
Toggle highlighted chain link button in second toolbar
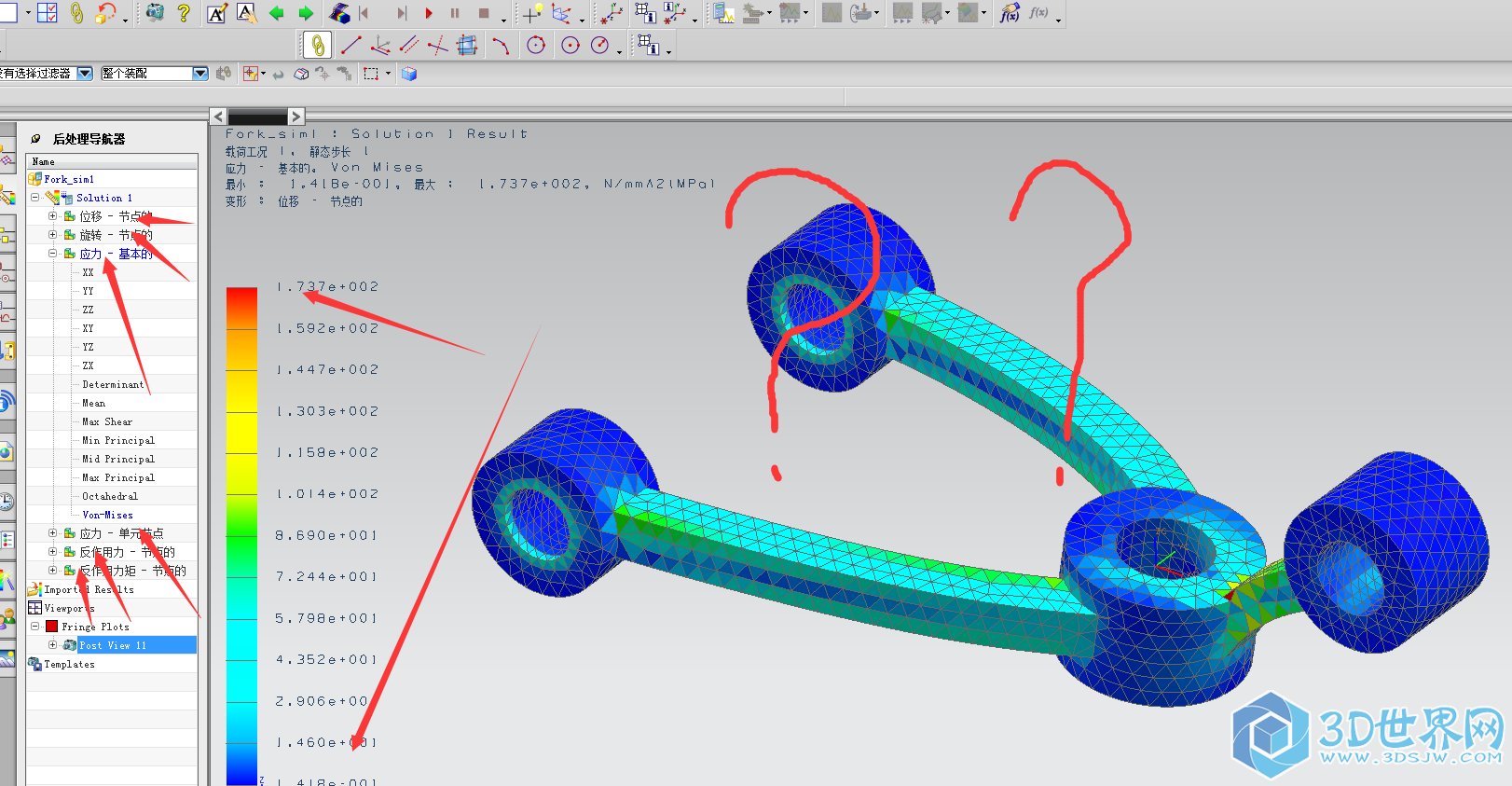point(318,45)
